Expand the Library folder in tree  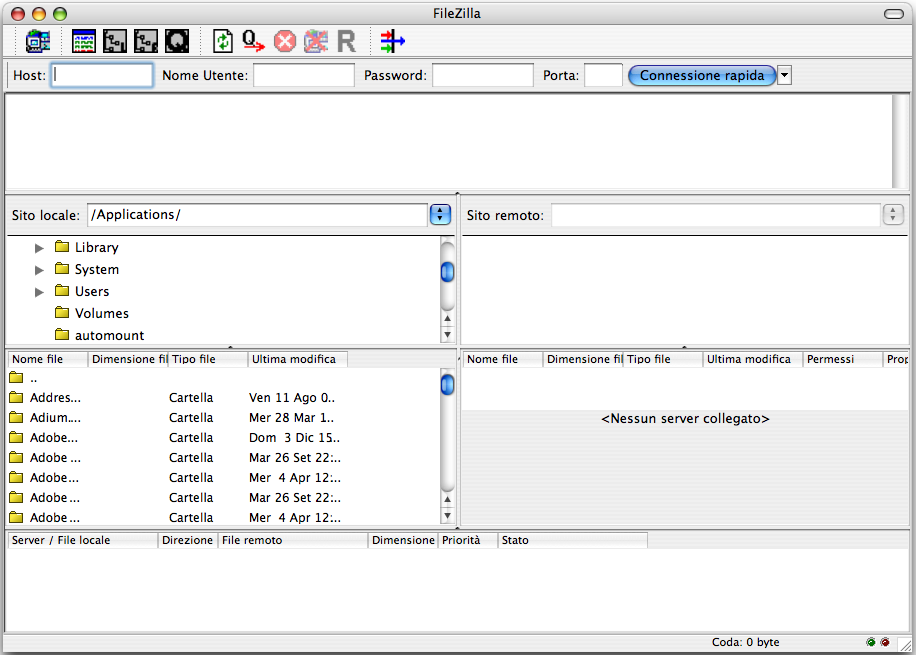40,248
